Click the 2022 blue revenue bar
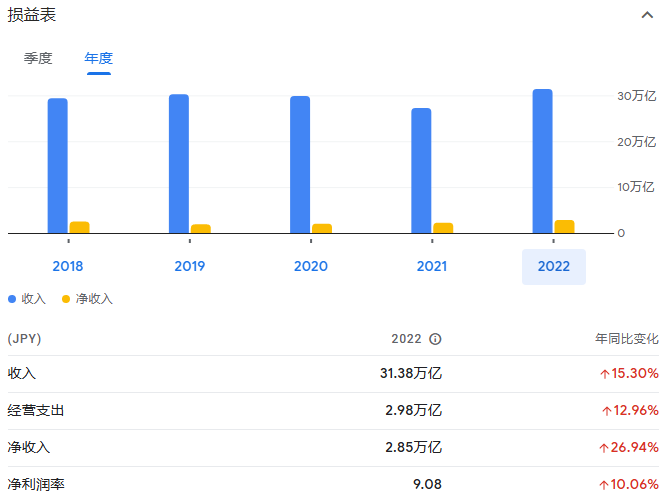The width and height of the screenshot is (667, 501). tap(542, 161)
